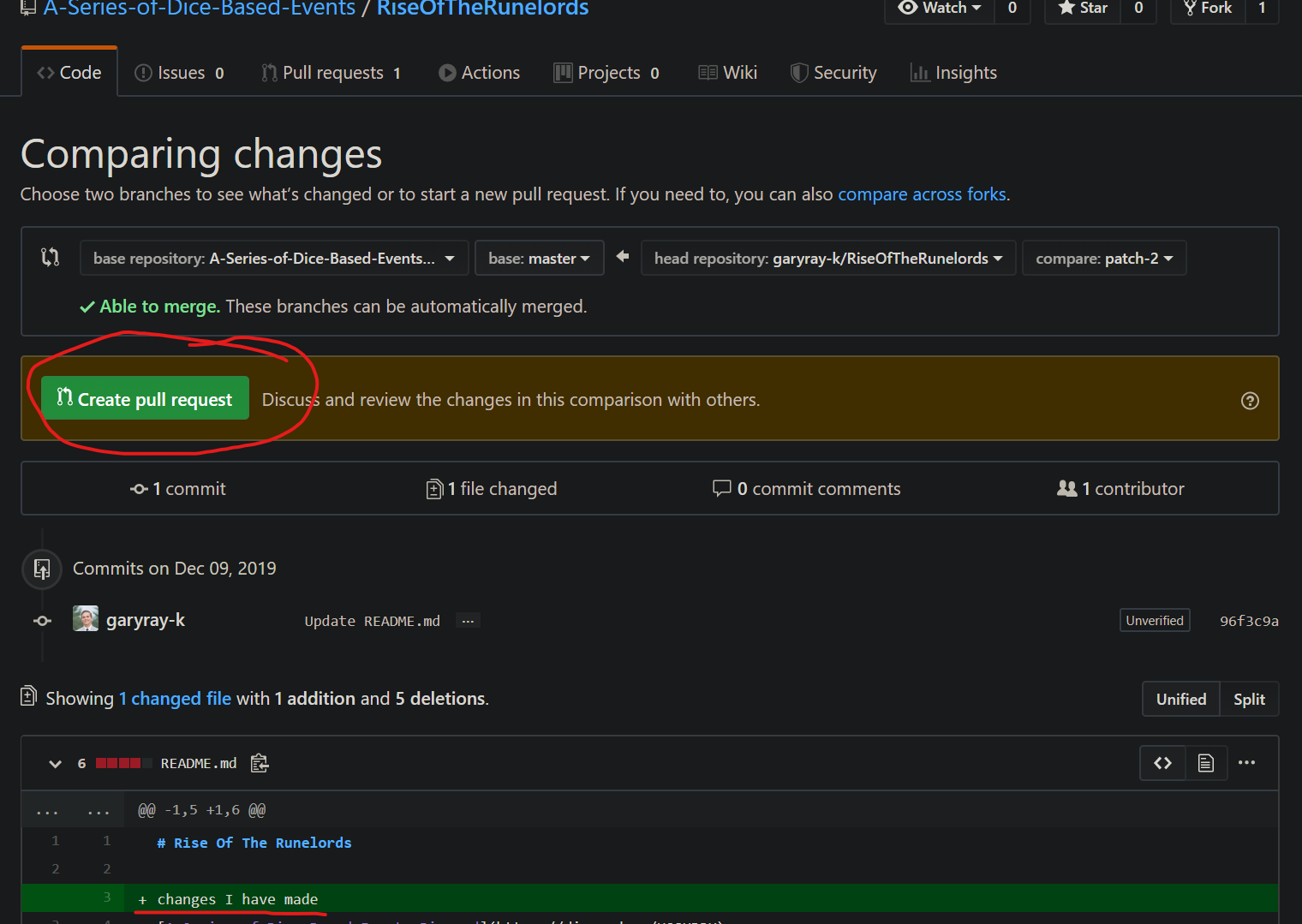Image resolution: width=1302 pixels, height=924 pixels.
Task: Star the repository
Action: pyautogui.click(x=1084, y=9)
